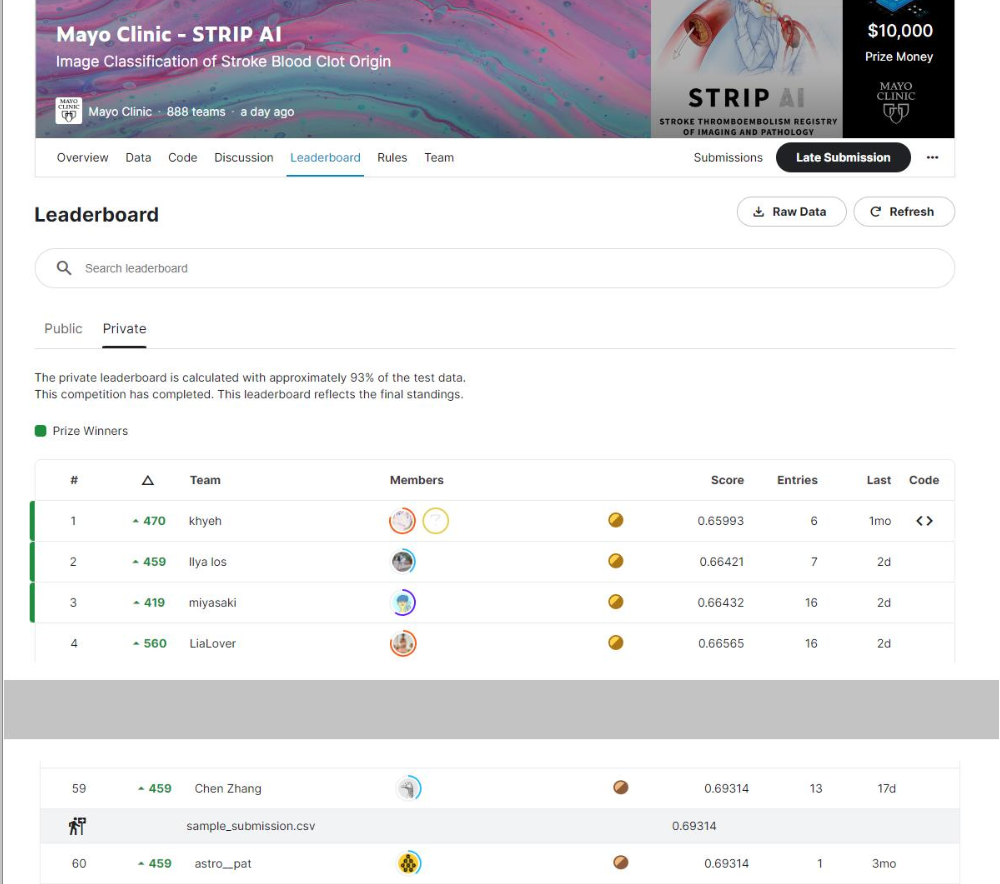Download Raw Data of the leaderboard
Screen dimensions: 1000x884
click(791, 212)
